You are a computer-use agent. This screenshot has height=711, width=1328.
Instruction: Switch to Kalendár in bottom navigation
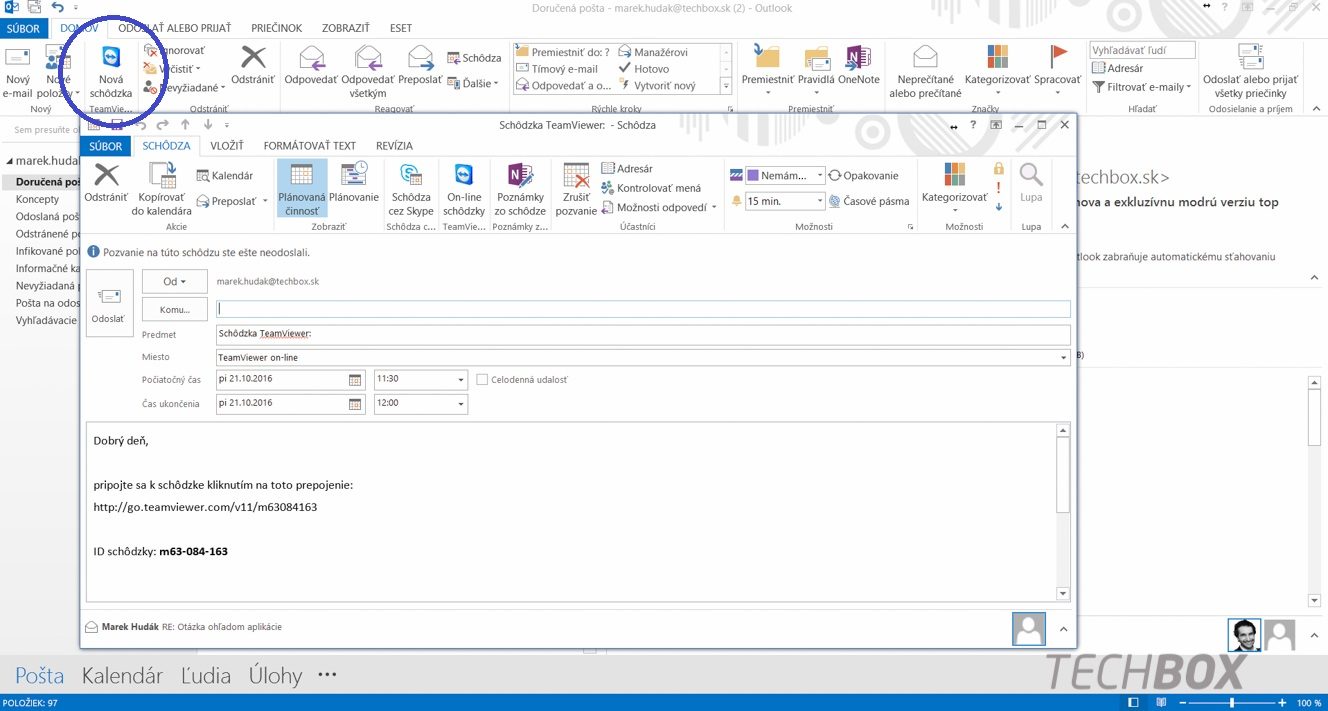point(122,676)
